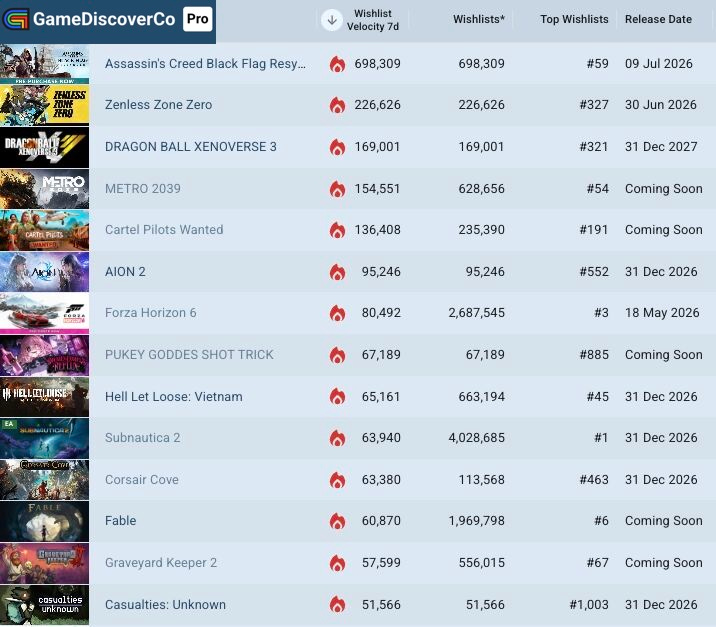Click the Fable cover thumbnail
The image size is (716, 627).
coord(44,521)
